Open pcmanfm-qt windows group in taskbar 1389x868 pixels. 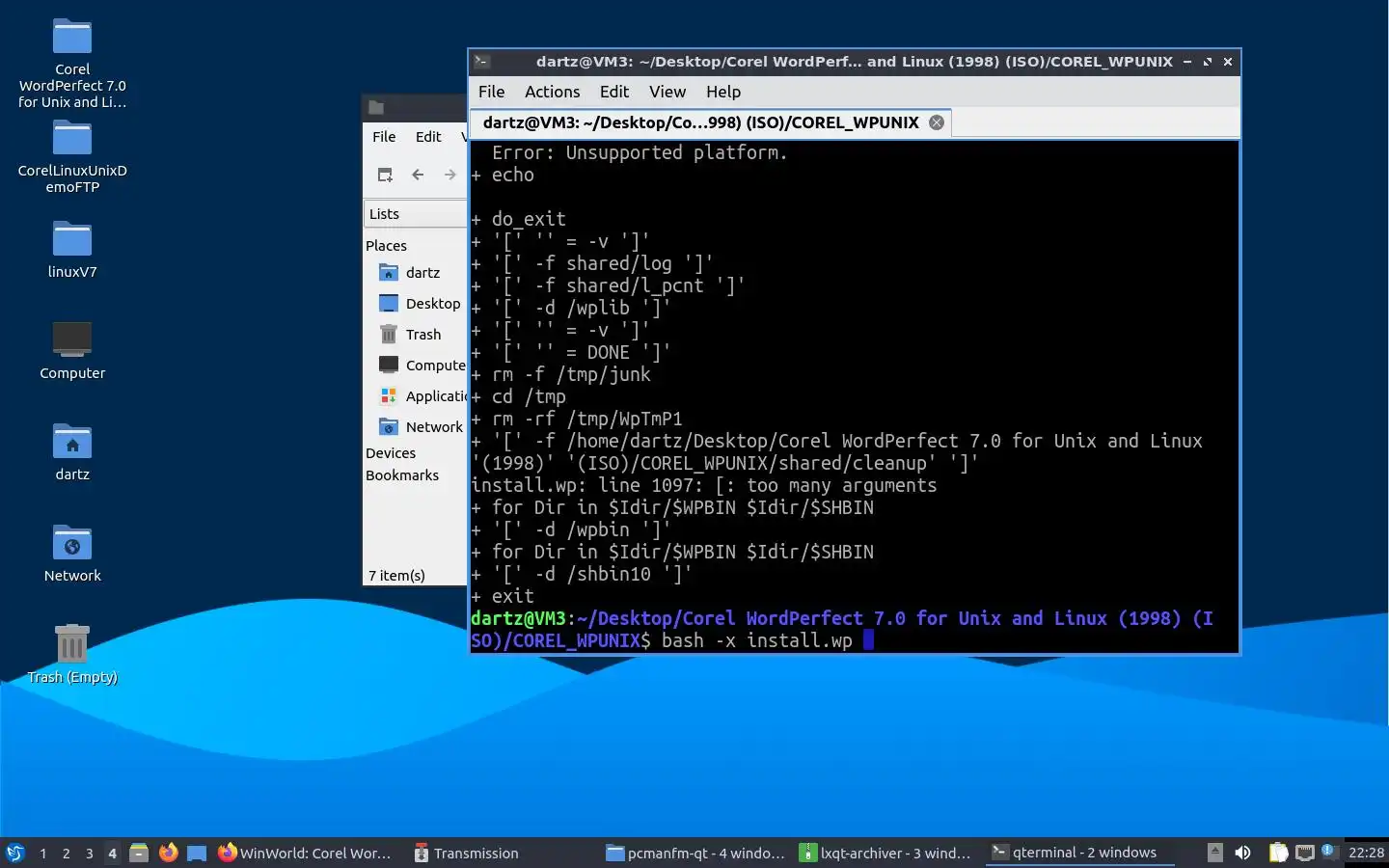(x=695, y=853)
